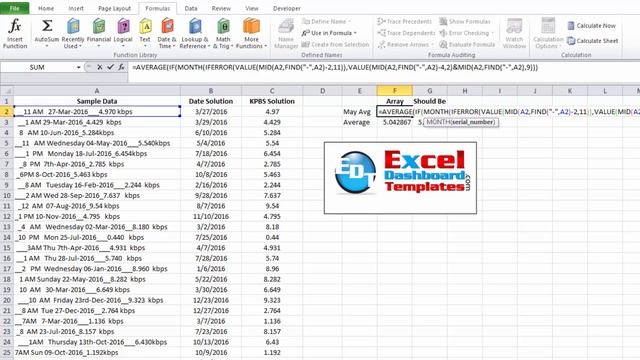Switch to the Insert tab
The image size is (640, 360).
(x=76, y=8)
